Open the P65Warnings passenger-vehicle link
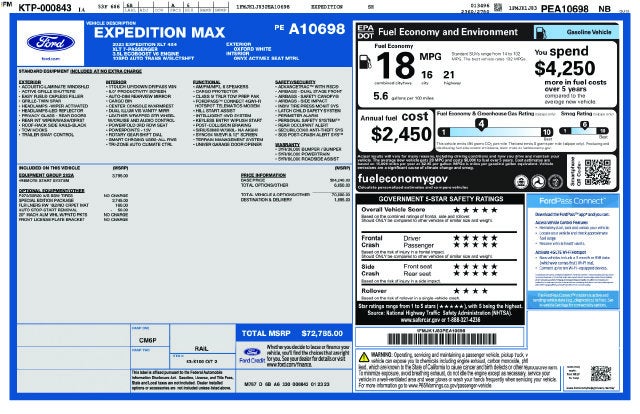This screenshot has height=414, width=640. [x=450, y=385]
